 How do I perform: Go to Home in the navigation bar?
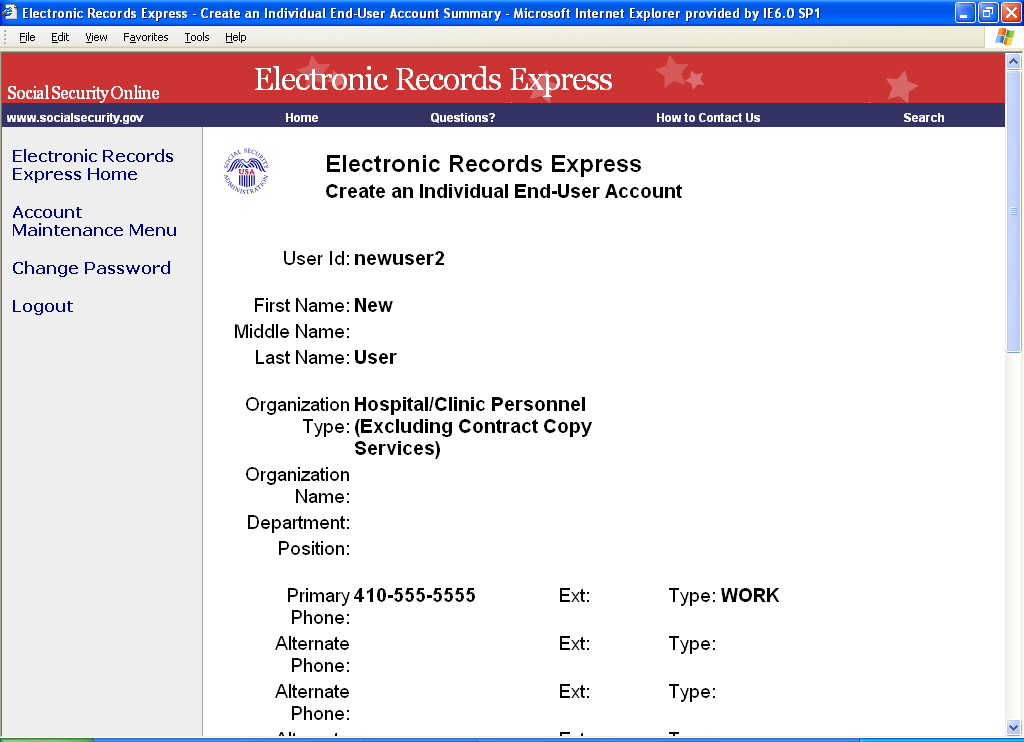(x=302, y=118)
